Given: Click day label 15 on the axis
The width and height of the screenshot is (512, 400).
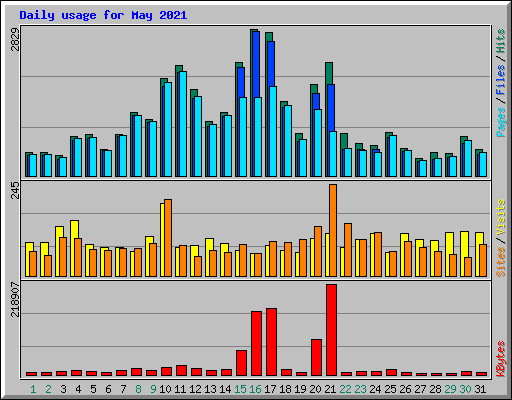Looking at the screenshot, I should tap(240, 389).
